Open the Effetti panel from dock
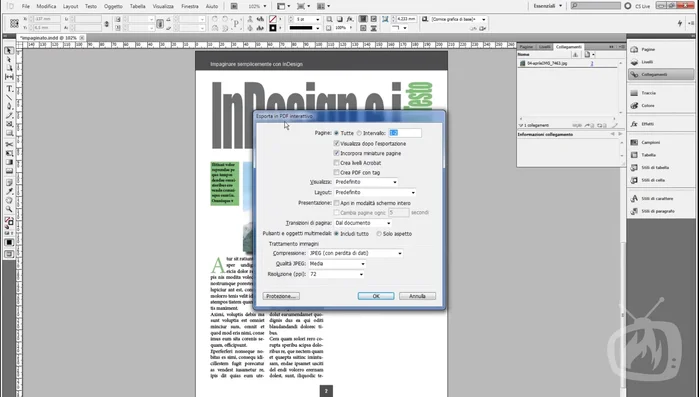Image resolution: width=699 pixels, height=397 pixels. [x=661, y=124]
